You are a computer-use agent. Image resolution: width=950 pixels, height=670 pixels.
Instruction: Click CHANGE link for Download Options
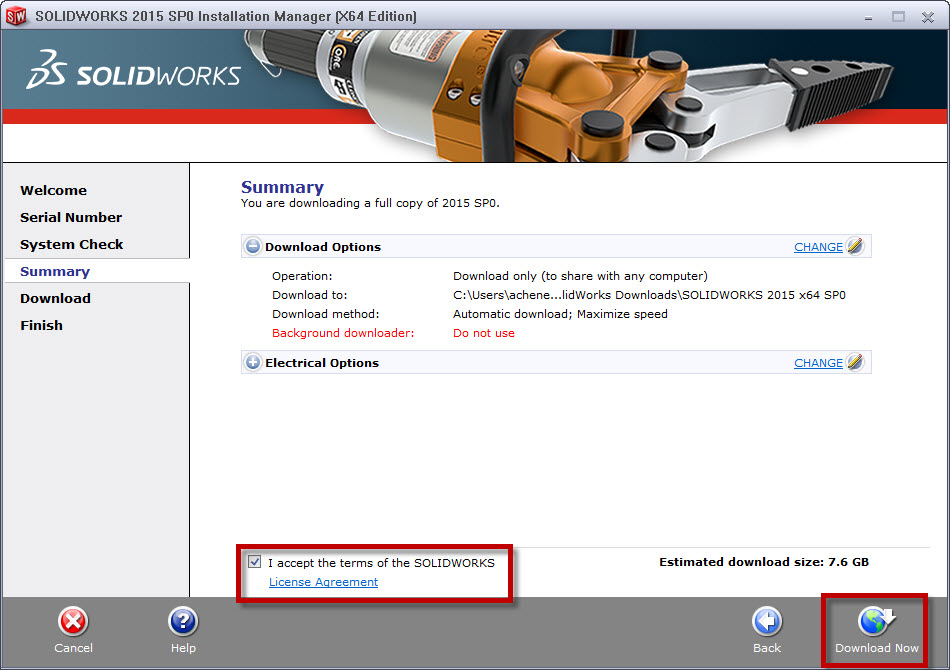click(x=818, y=247)
